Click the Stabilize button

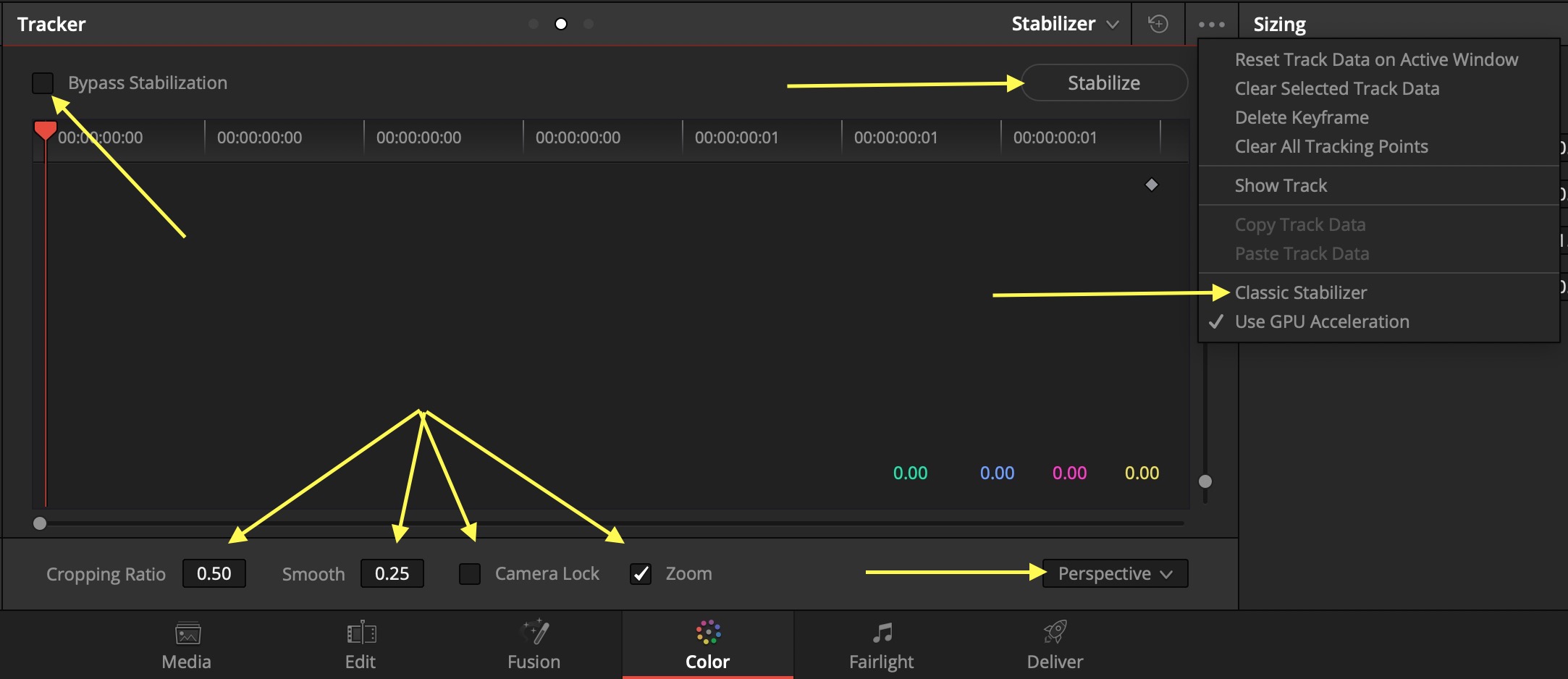tap(1103, 83)
